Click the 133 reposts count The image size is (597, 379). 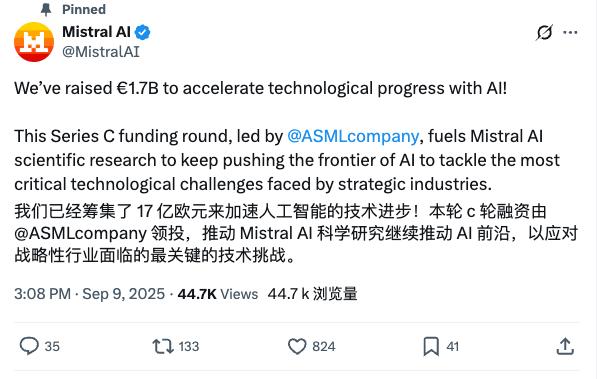(189, 346)
